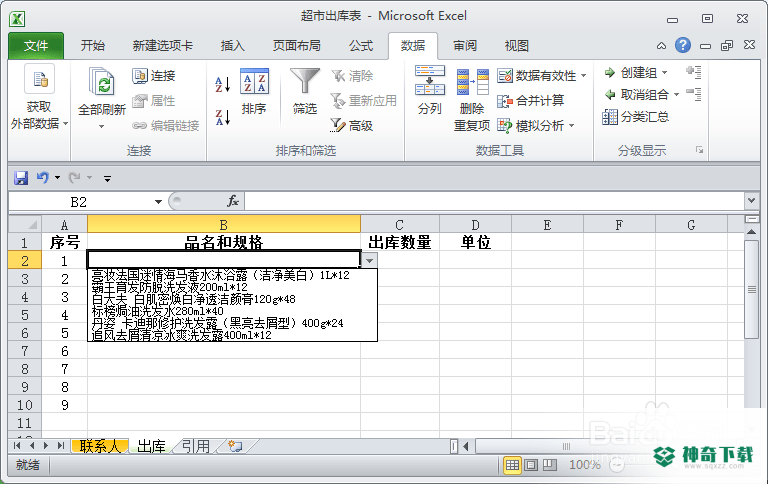Image resolution: width=768 pixels, height=484 pixels.
Task: Switch to the Insert (插入) tab
Action: coord(233,46)
